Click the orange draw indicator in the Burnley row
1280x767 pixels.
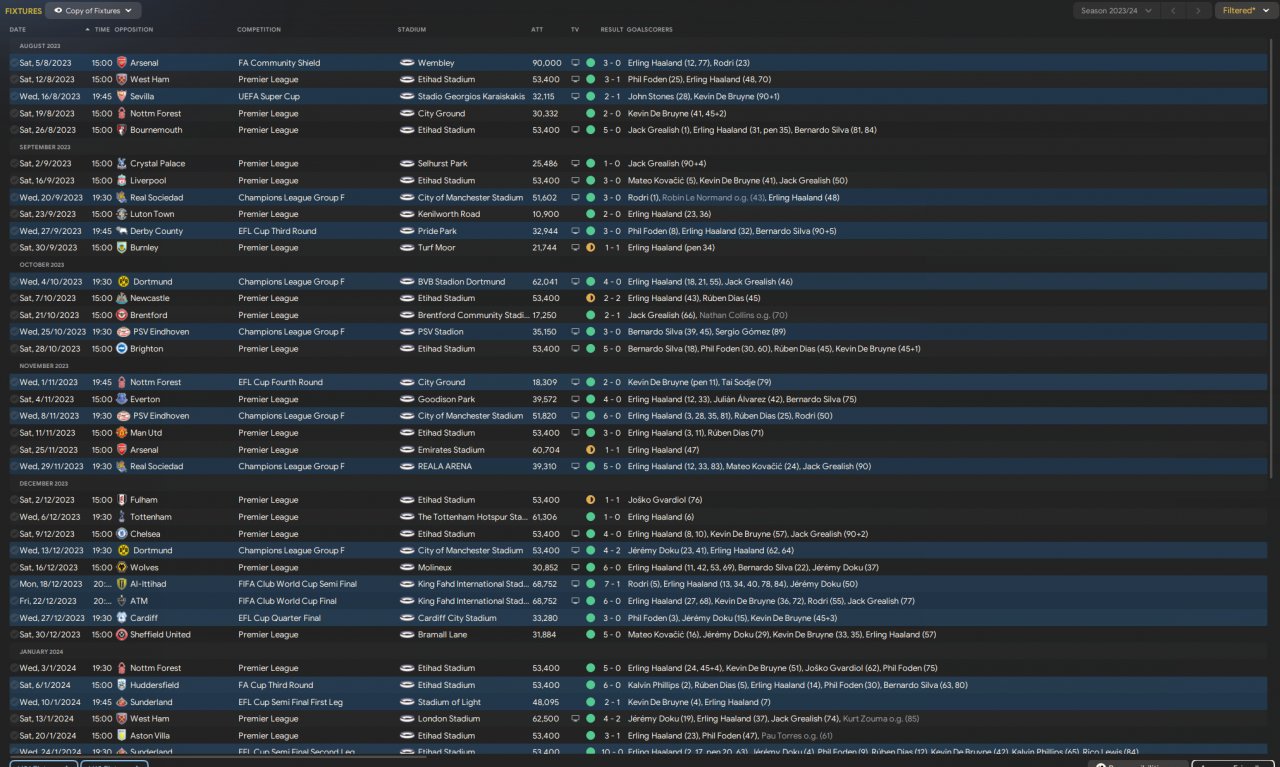590,248
